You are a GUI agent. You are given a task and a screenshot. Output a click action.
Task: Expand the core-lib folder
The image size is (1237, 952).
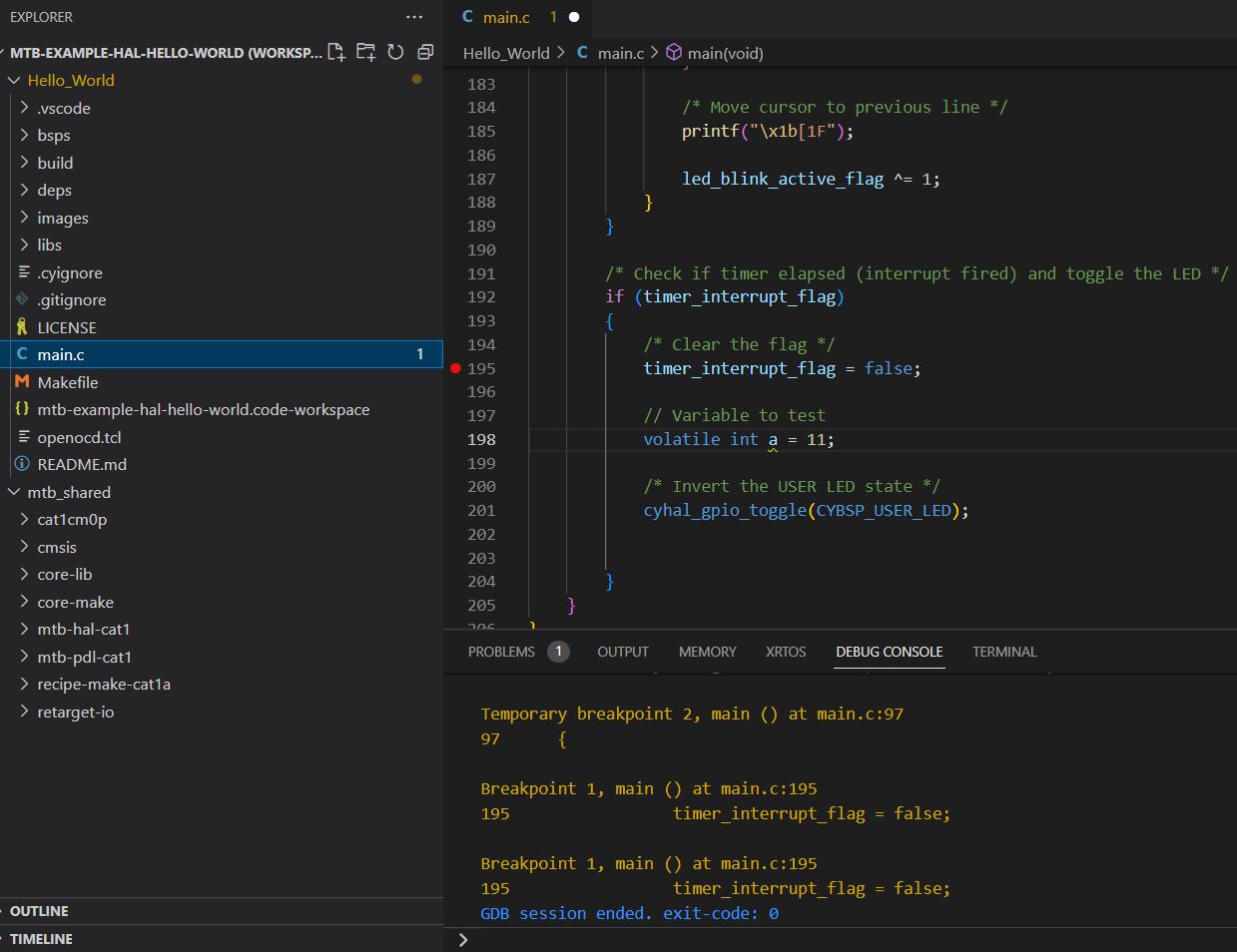click(x=25, y=574)
